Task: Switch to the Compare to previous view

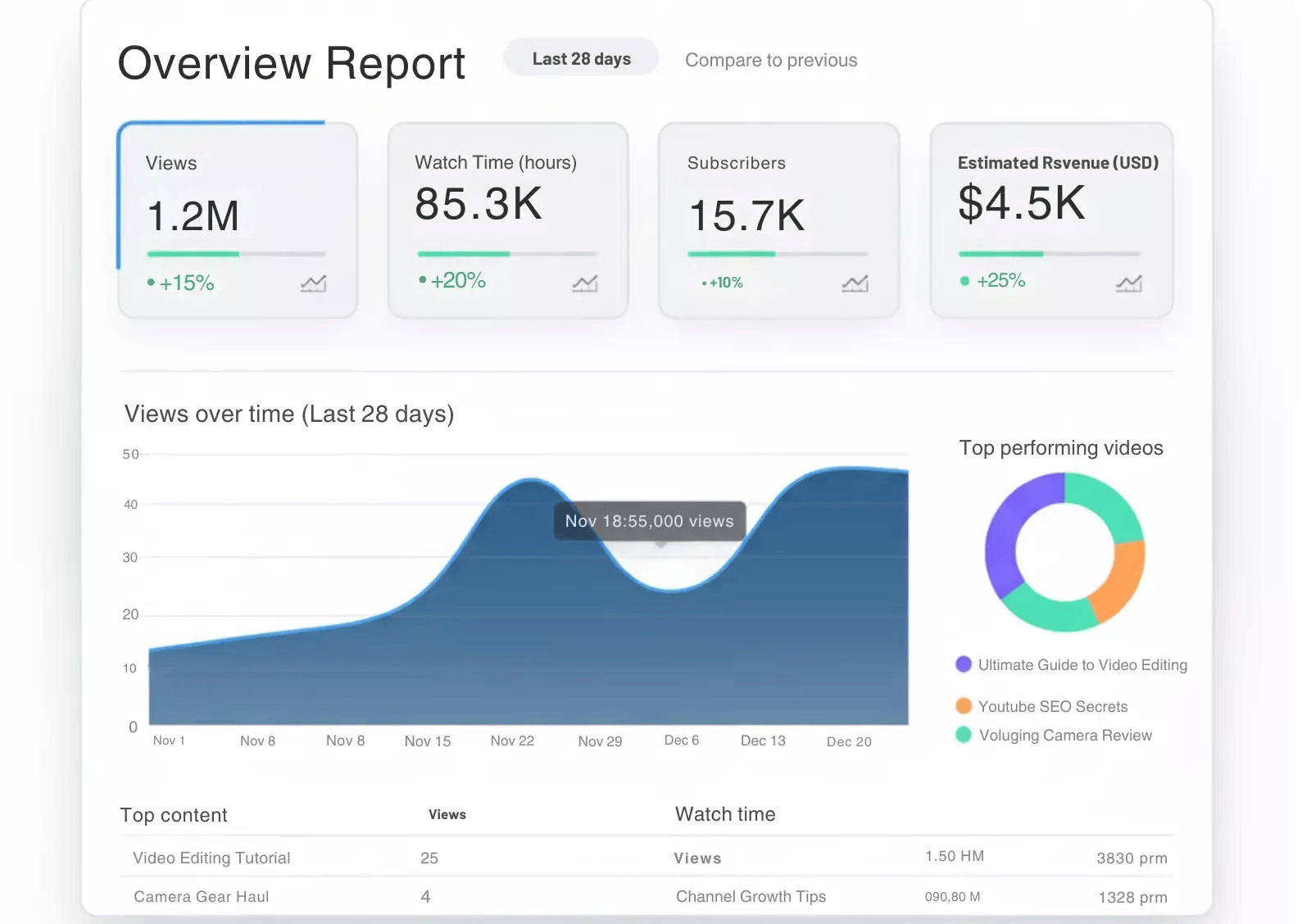Action: (770, 60)
